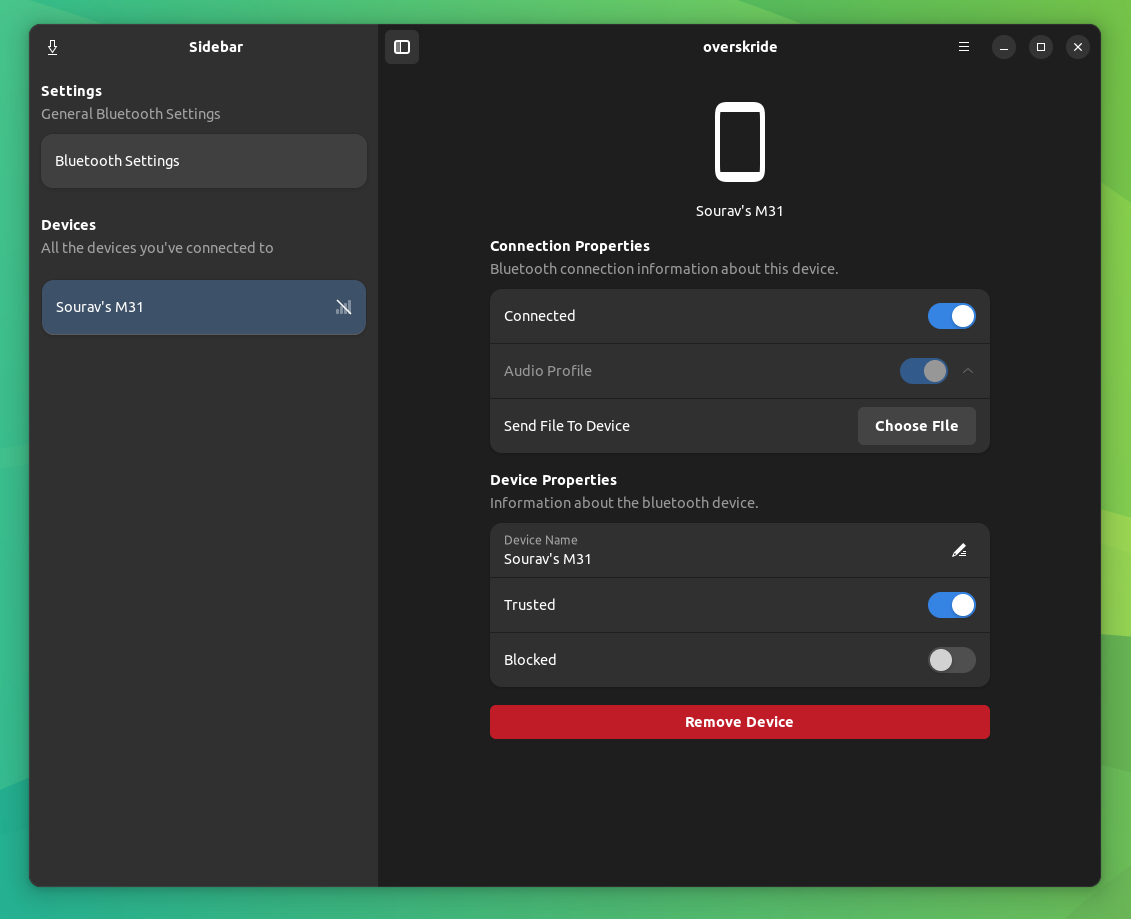Image resolution: width=1131 pixels, height=919 pixels.
Task: Click the overskride title in the header bar
Action: 740,47
